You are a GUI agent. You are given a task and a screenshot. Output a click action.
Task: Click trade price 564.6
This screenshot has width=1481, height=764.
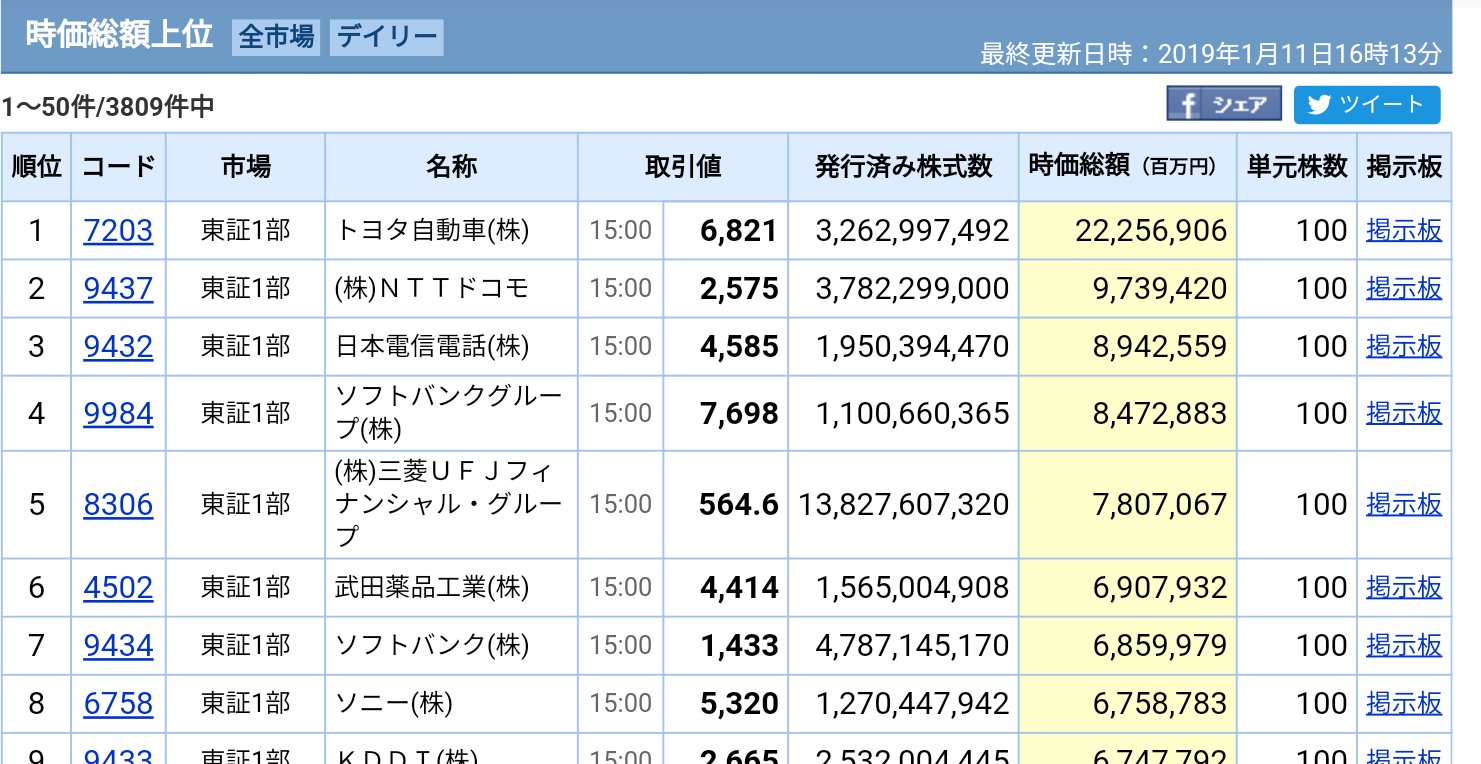(738, 505)
